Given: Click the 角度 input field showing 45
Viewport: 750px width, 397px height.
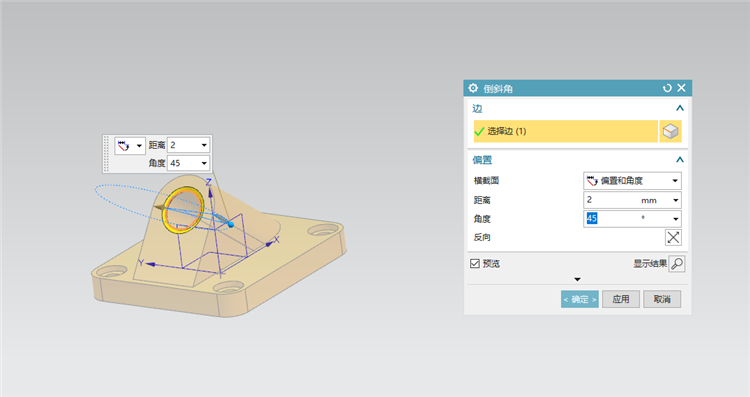Looking at the screenshot, I should [x=627, y=219].
